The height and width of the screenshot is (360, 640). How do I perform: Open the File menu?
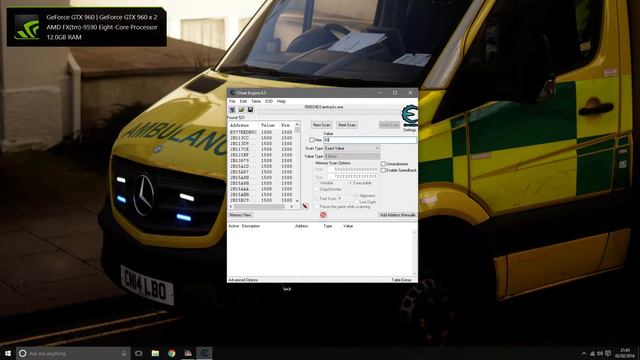[232, 101]
